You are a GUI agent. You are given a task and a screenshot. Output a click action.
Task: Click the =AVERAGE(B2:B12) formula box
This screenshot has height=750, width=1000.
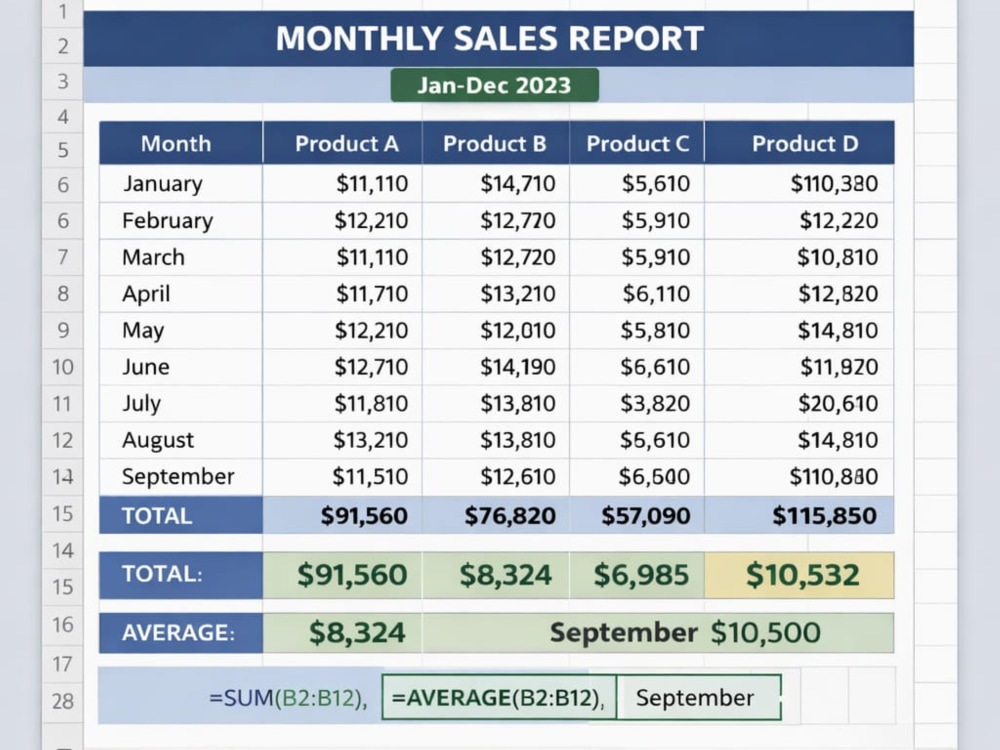[x=499, y=697]
